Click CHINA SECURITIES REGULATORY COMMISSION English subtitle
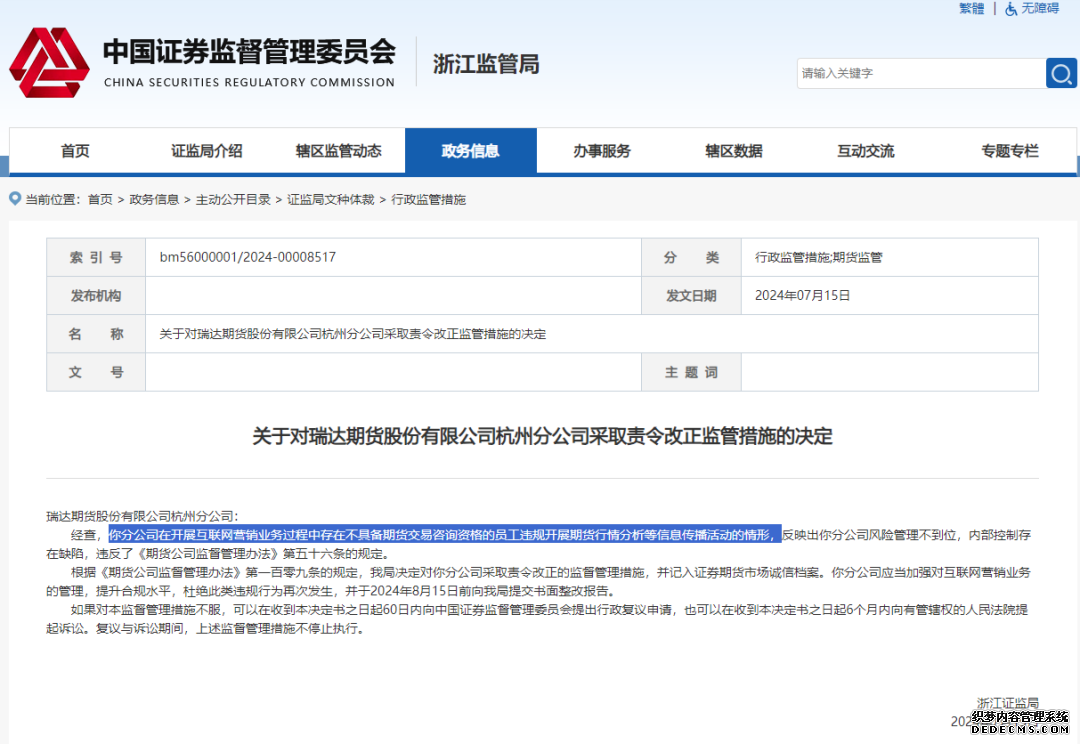1080x744 pixels. tap(249, 83)
